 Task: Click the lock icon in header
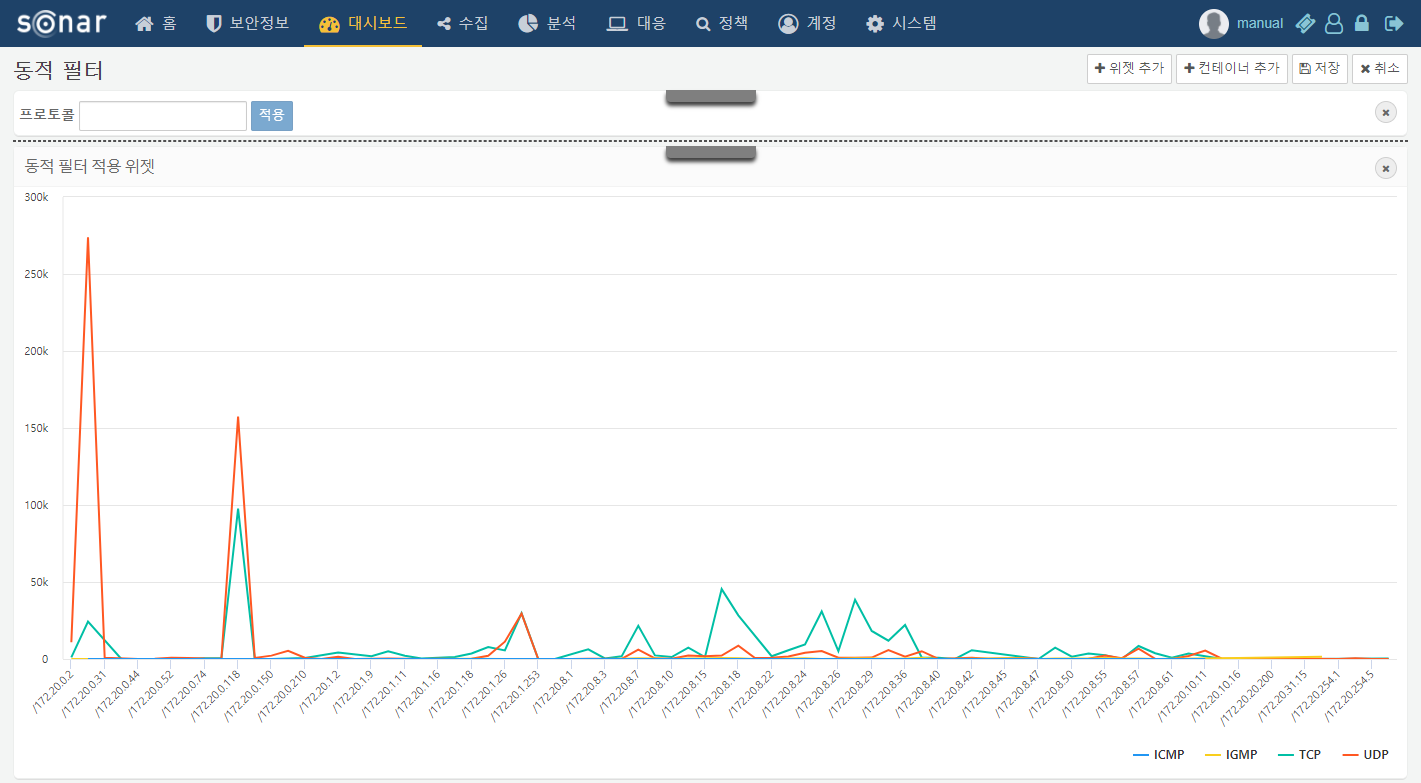(1362, 23)
